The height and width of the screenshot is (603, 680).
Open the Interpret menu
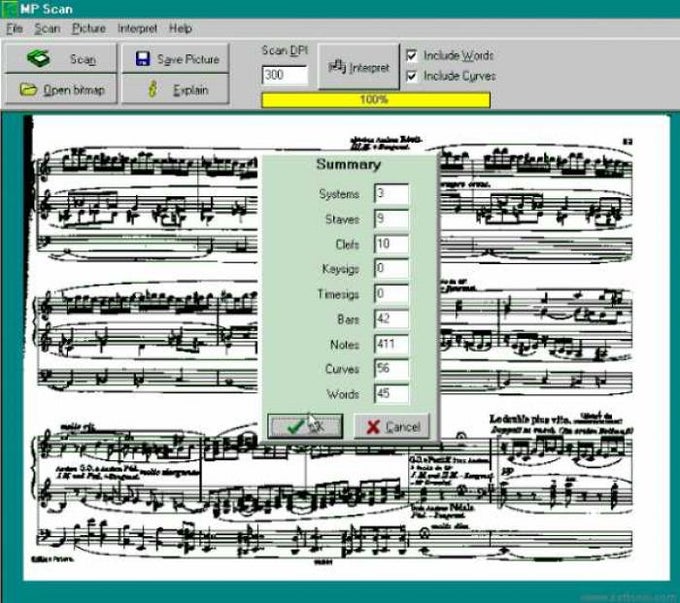point(137,29)
